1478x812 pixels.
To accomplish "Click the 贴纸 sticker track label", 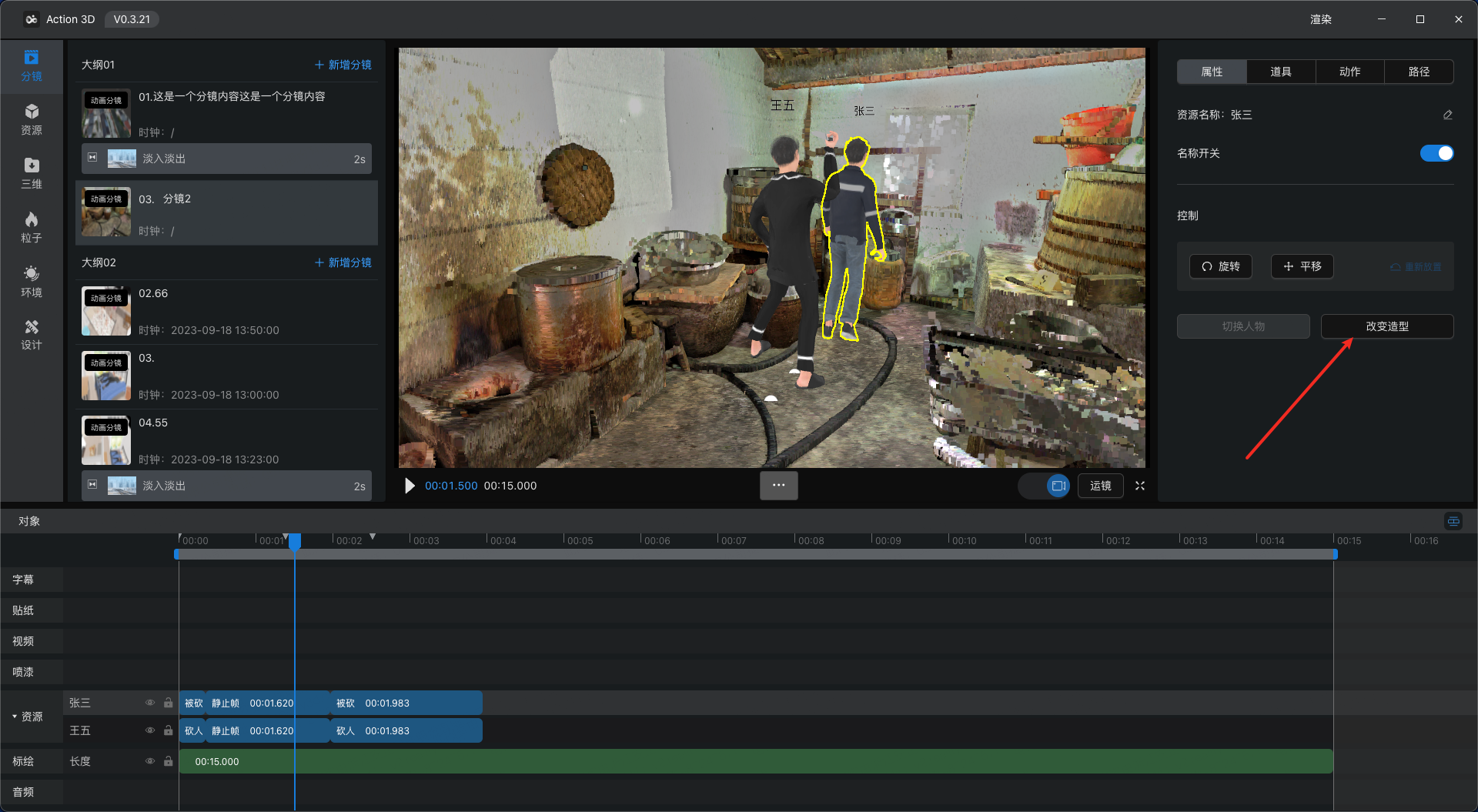I will click(x=23, y=610).
